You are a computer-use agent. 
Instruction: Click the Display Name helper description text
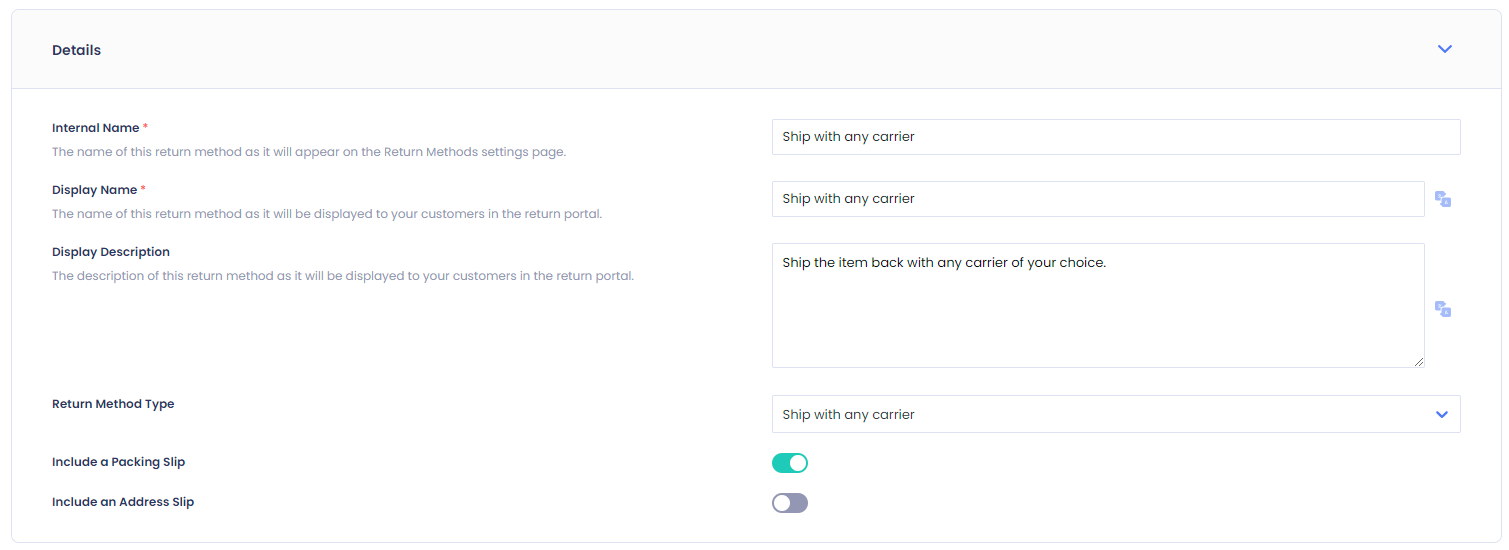click(327, 214)
